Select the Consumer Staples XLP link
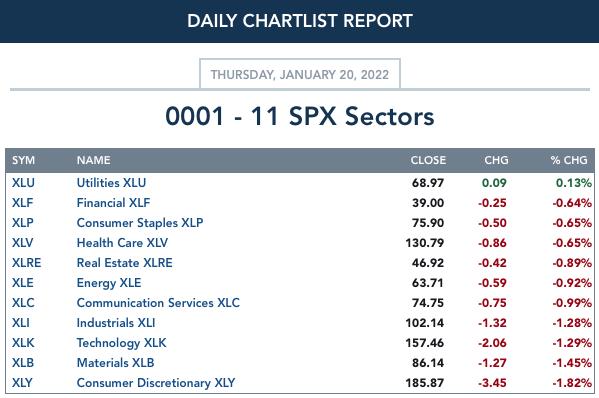 point(140,223)
